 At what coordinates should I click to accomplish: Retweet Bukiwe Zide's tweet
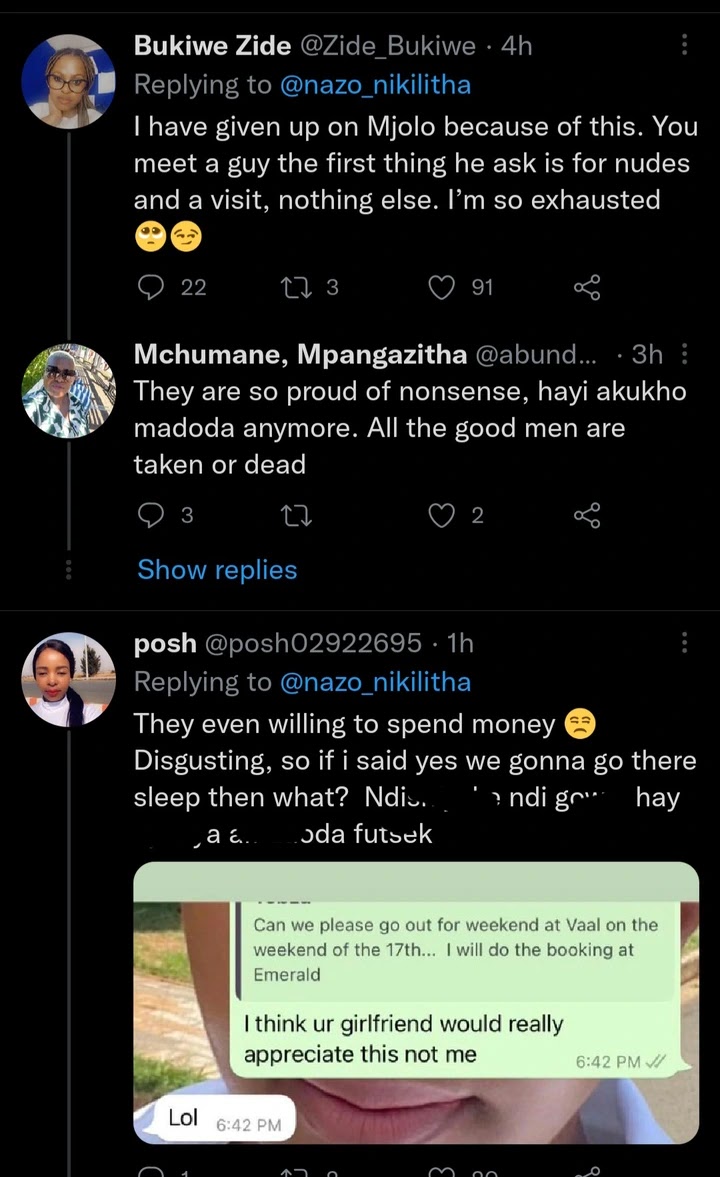(x=295, y=288)
